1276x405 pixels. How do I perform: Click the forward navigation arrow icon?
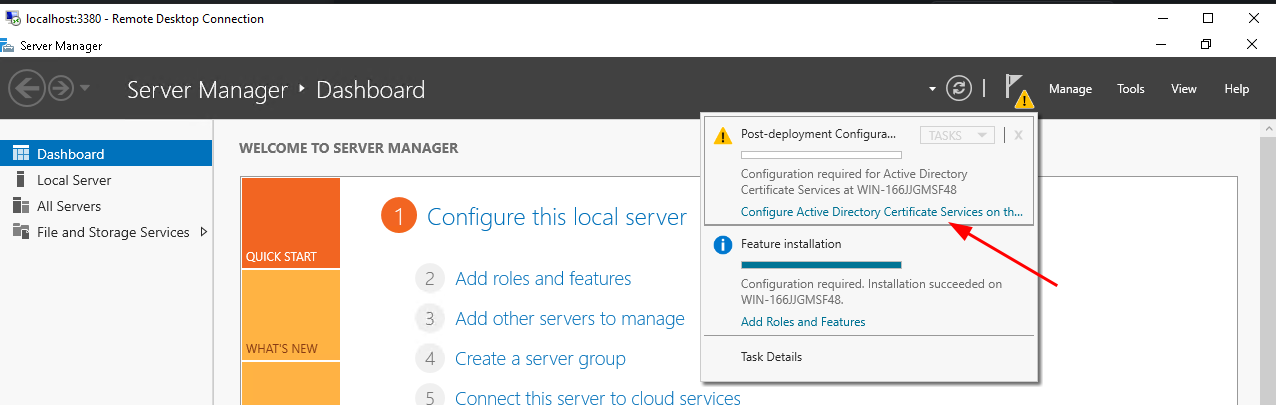pos(61,89)
